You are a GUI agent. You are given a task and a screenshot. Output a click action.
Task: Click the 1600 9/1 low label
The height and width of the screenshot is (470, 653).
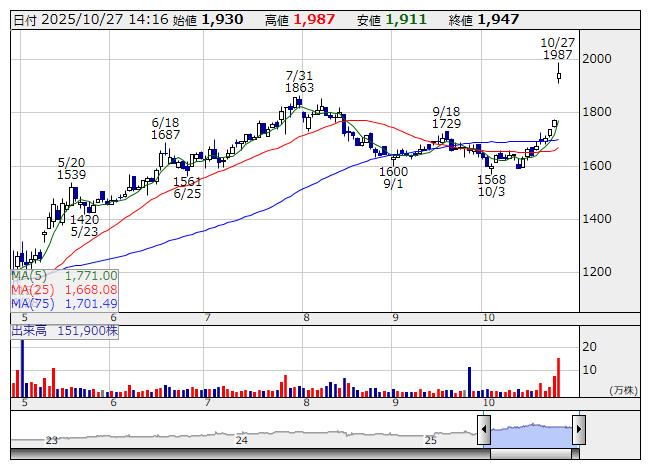point(393,177)
